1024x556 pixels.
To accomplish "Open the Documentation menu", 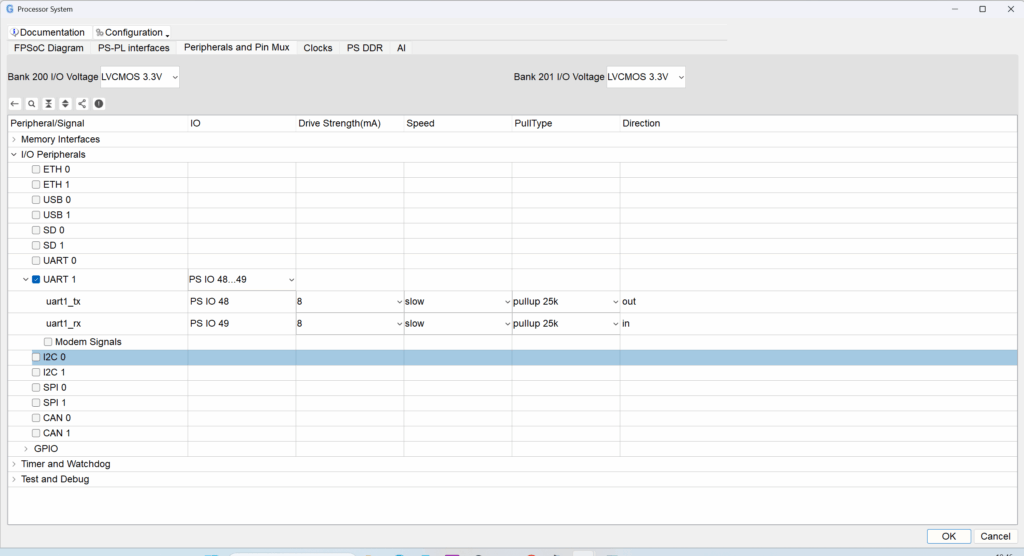I will pyautogui.click(x=48, y=32).
